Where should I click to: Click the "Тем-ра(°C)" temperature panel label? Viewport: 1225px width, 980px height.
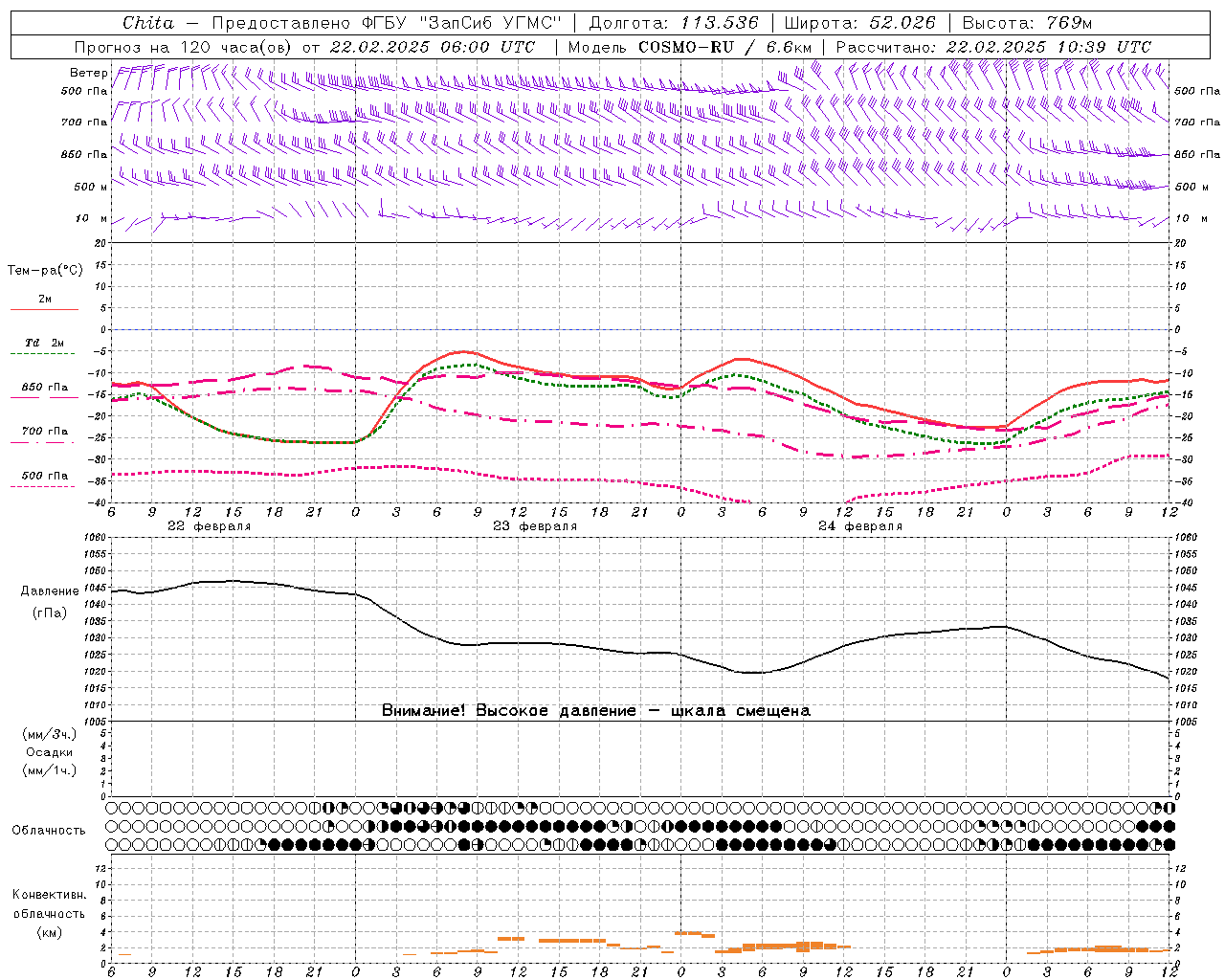[x=45, y=271]
